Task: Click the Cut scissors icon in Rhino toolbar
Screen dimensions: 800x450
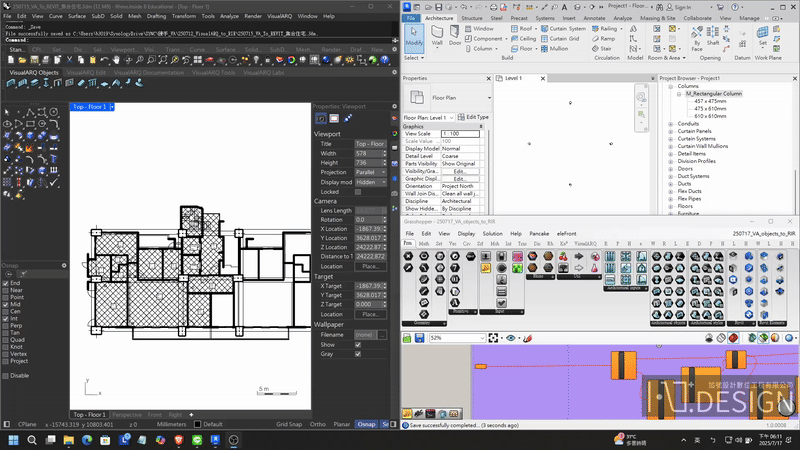Action: pos(69,60)
